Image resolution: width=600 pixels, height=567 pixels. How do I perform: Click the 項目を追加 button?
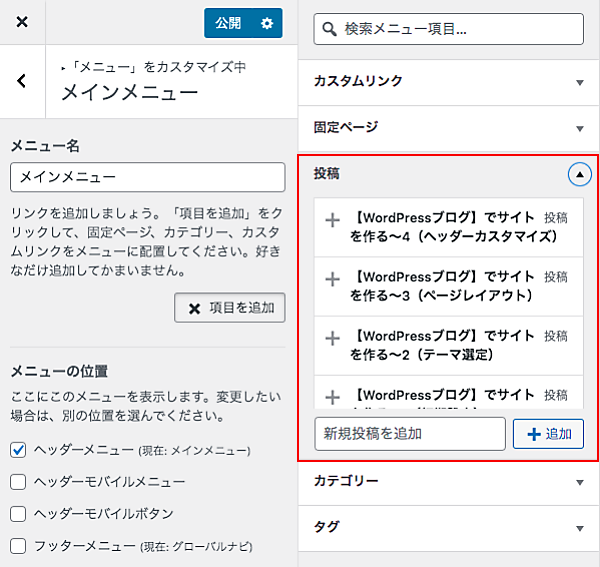pyautogui.click(x=229, y=308)
